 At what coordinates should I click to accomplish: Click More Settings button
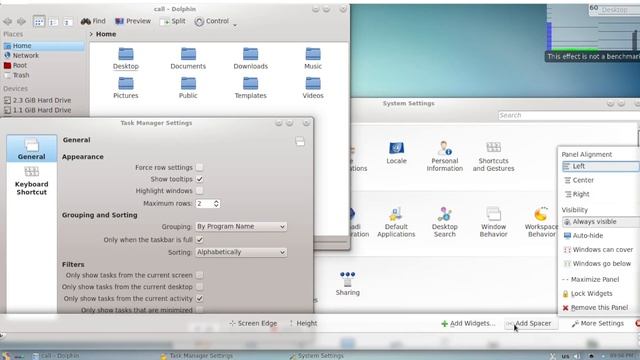point(598,323)
